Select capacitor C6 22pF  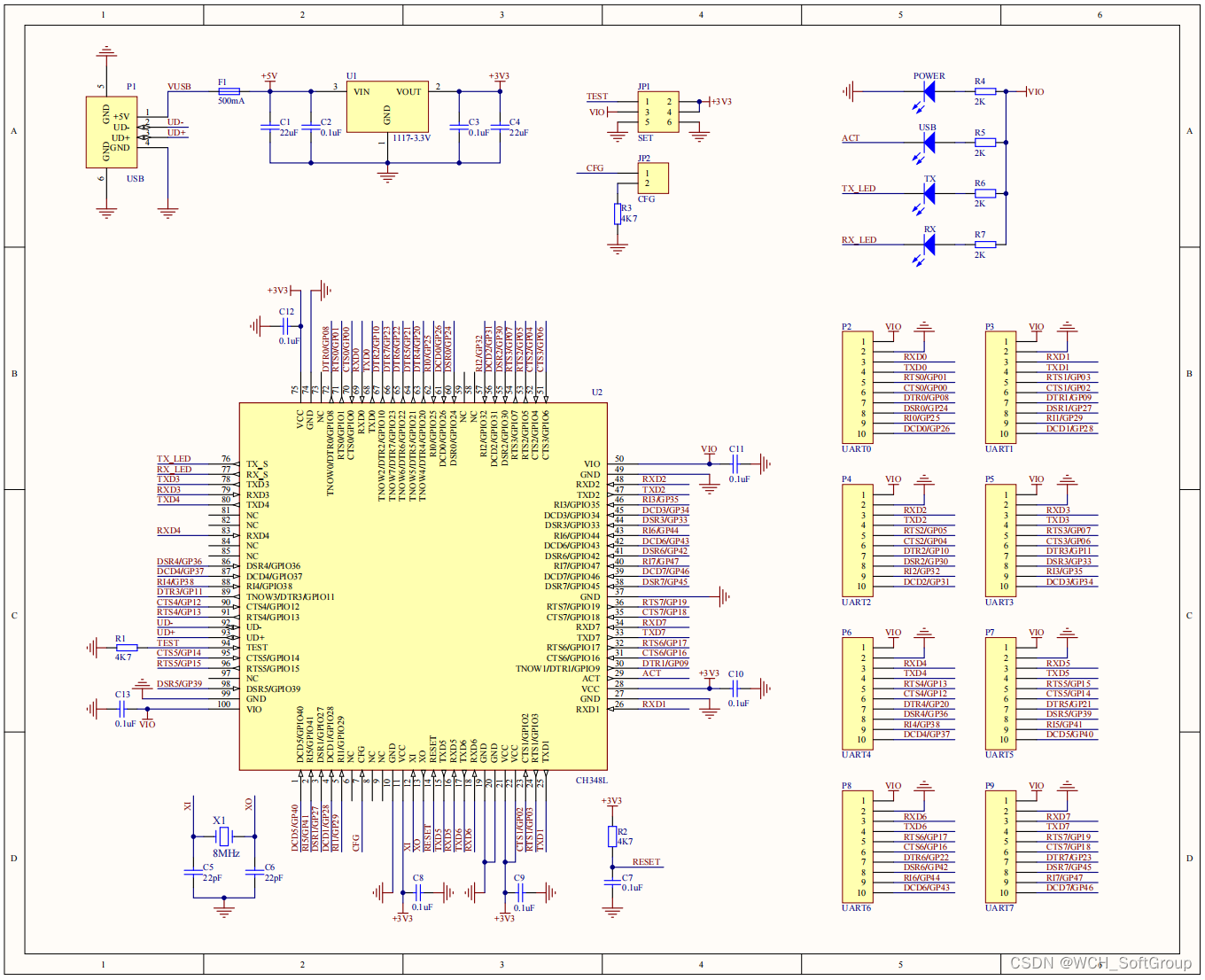[254, 873]
